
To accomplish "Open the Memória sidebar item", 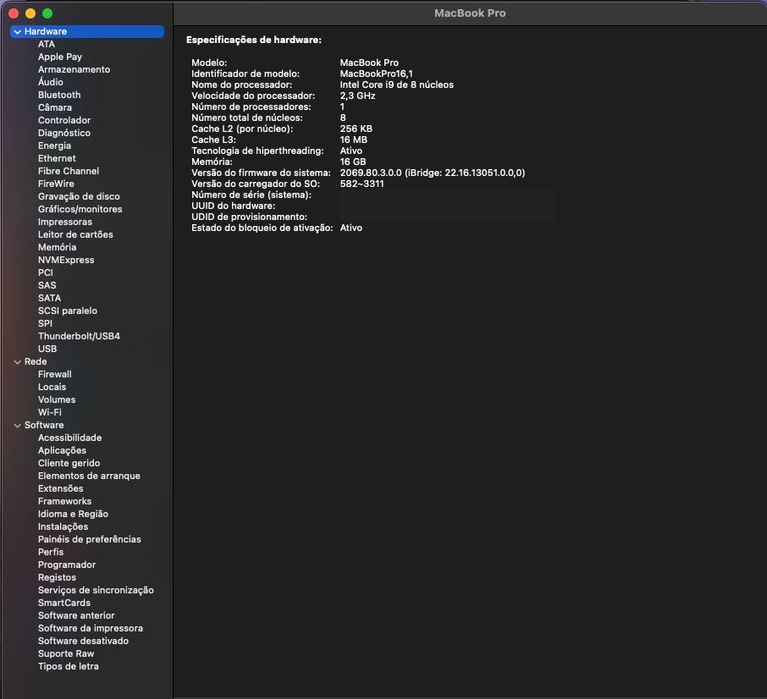I will (57, 248).
